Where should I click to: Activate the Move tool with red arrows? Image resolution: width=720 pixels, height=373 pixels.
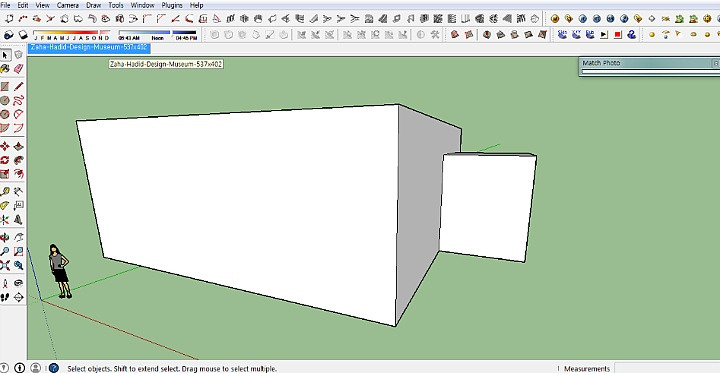pos(5,147)
